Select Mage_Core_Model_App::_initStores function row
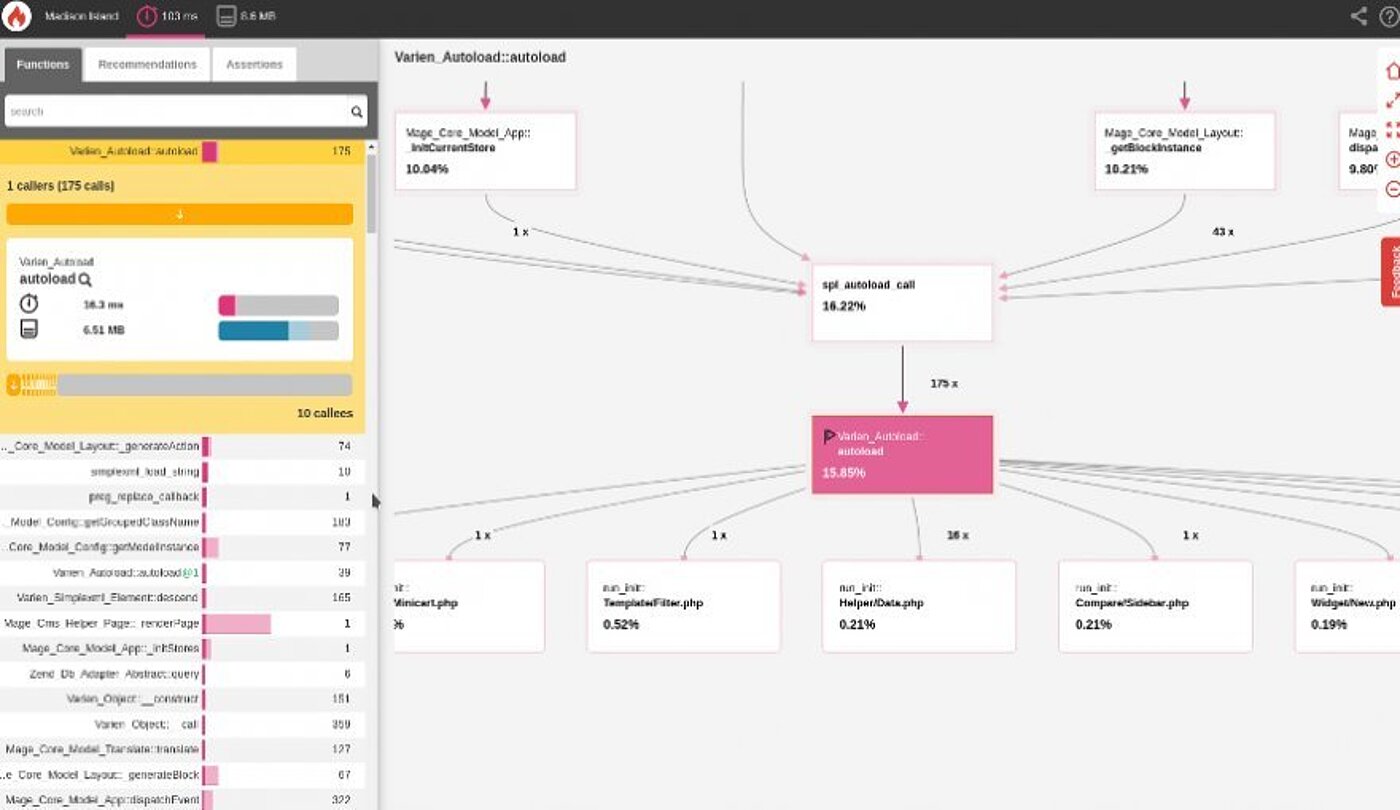Viewport: 1400px width, 810px height. (182, 649)
